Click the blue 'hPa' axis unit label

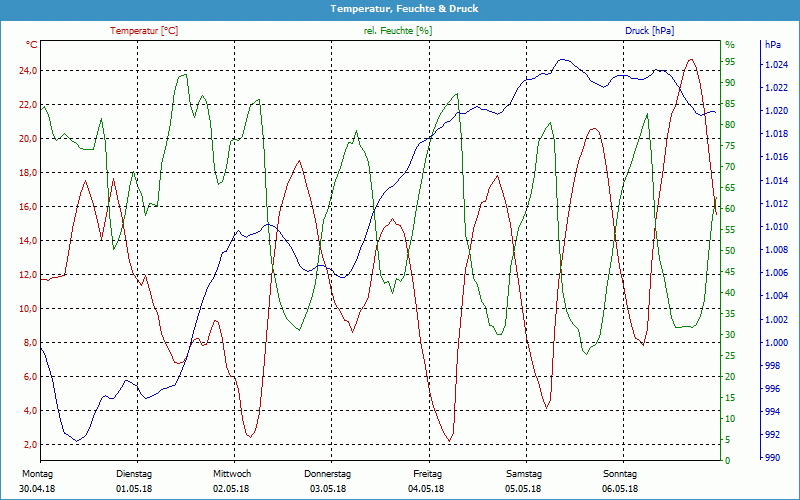coord(772,44)
